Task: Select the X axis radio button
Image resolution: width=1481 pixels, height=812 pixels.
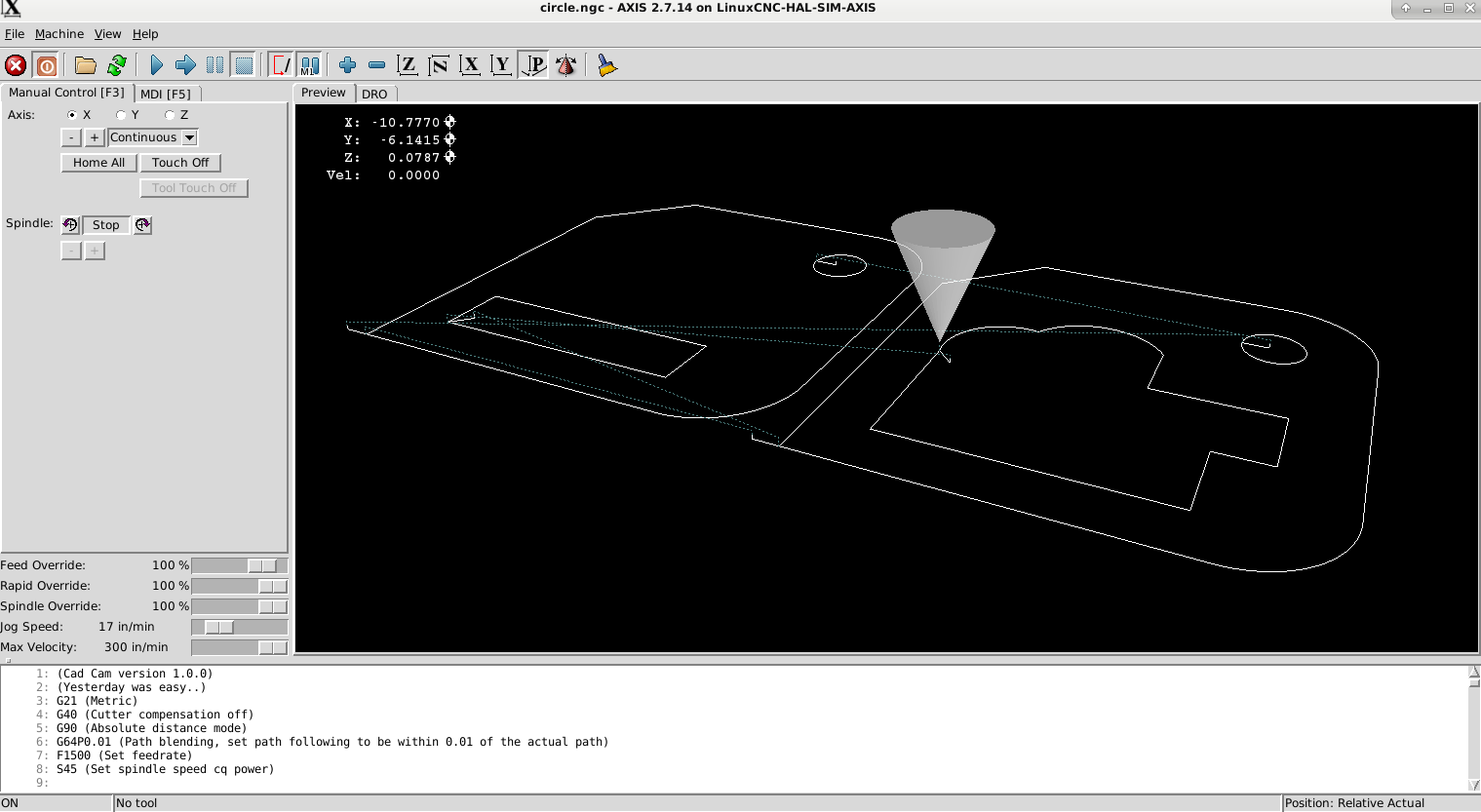Action: click(72, 115)
